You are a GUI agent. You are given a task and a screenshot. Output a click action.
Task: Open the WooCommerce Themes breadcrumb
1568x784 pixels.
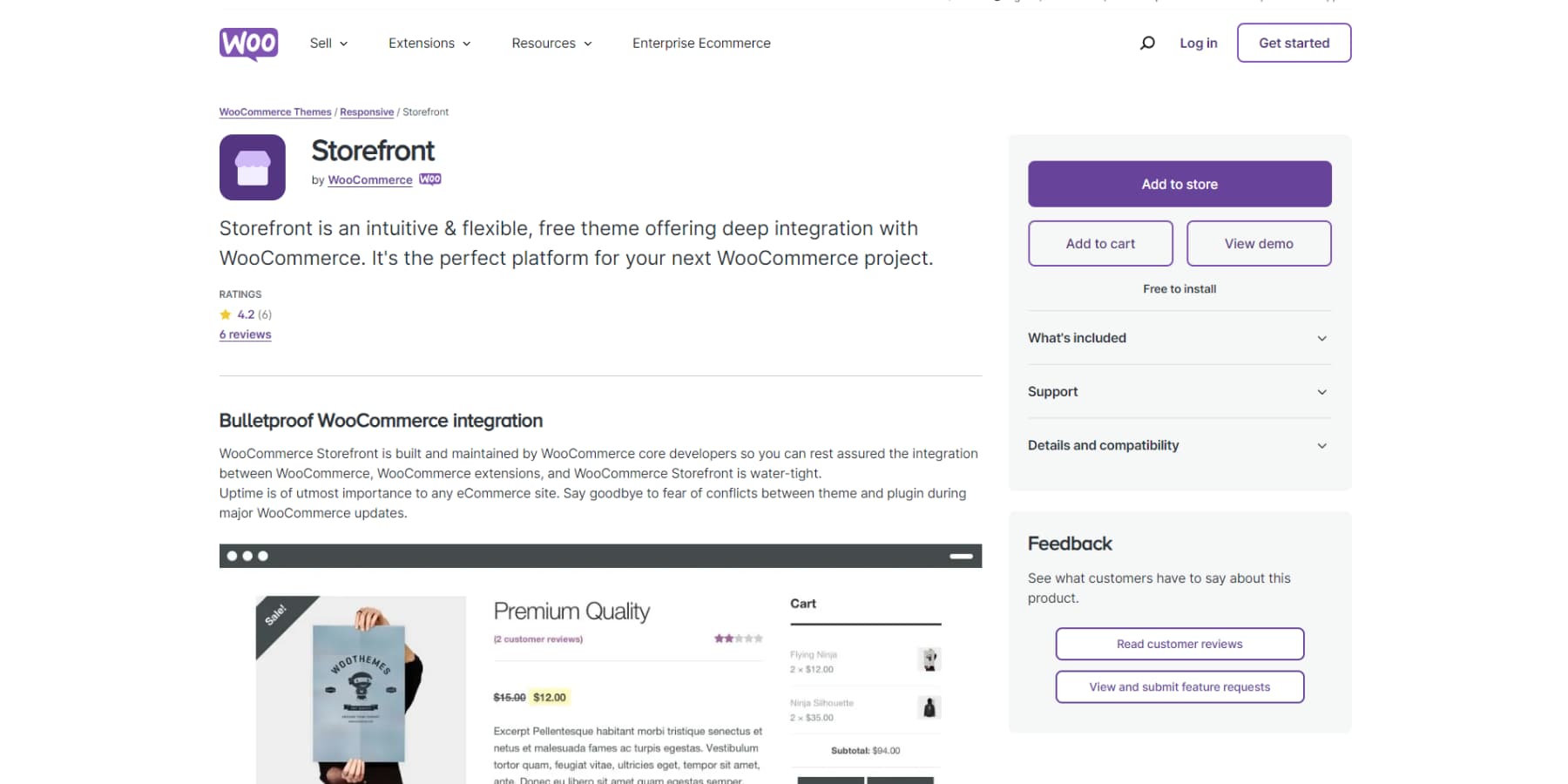point(274,112)
